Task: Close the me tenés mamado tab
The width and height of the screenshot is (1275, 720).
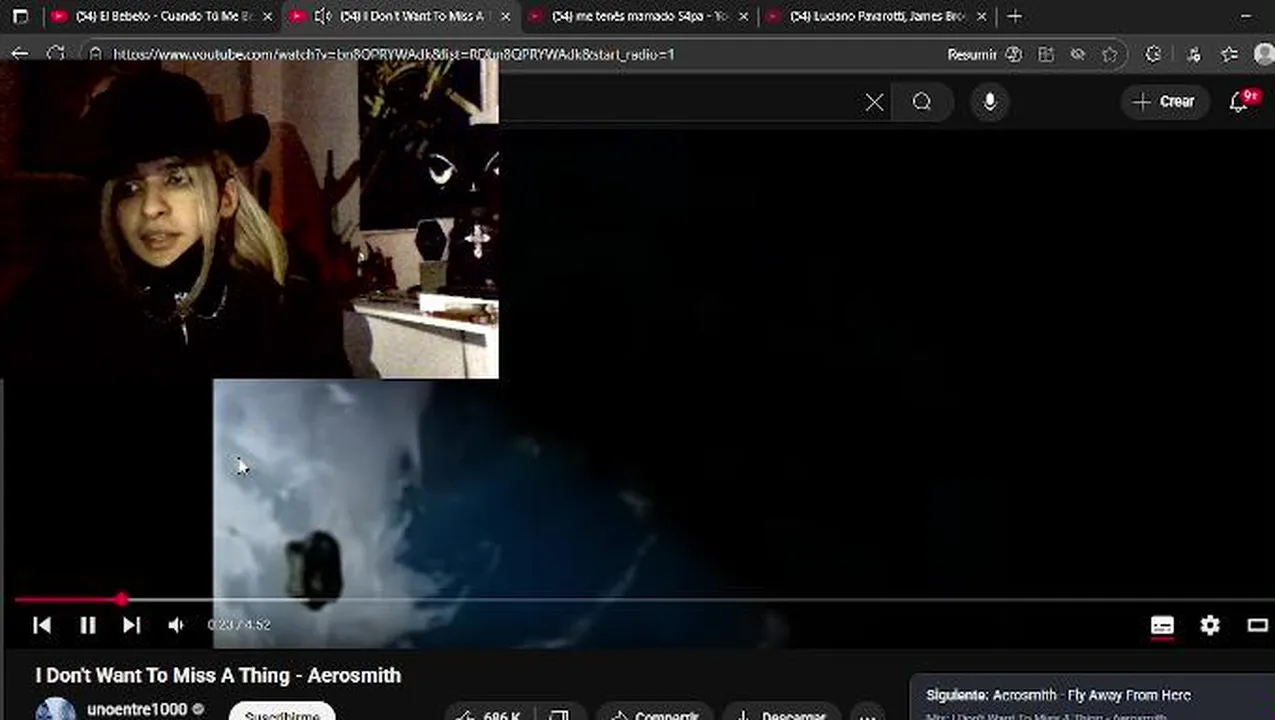Action: tap(743, 17)
